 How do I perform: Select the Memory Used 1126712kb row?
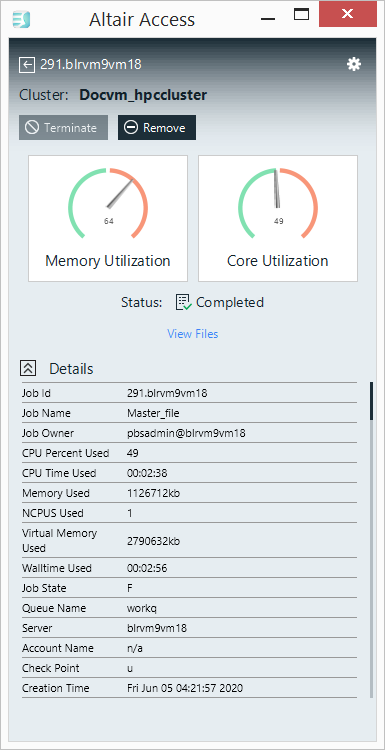pyautogui.click(x=189, y=493)
